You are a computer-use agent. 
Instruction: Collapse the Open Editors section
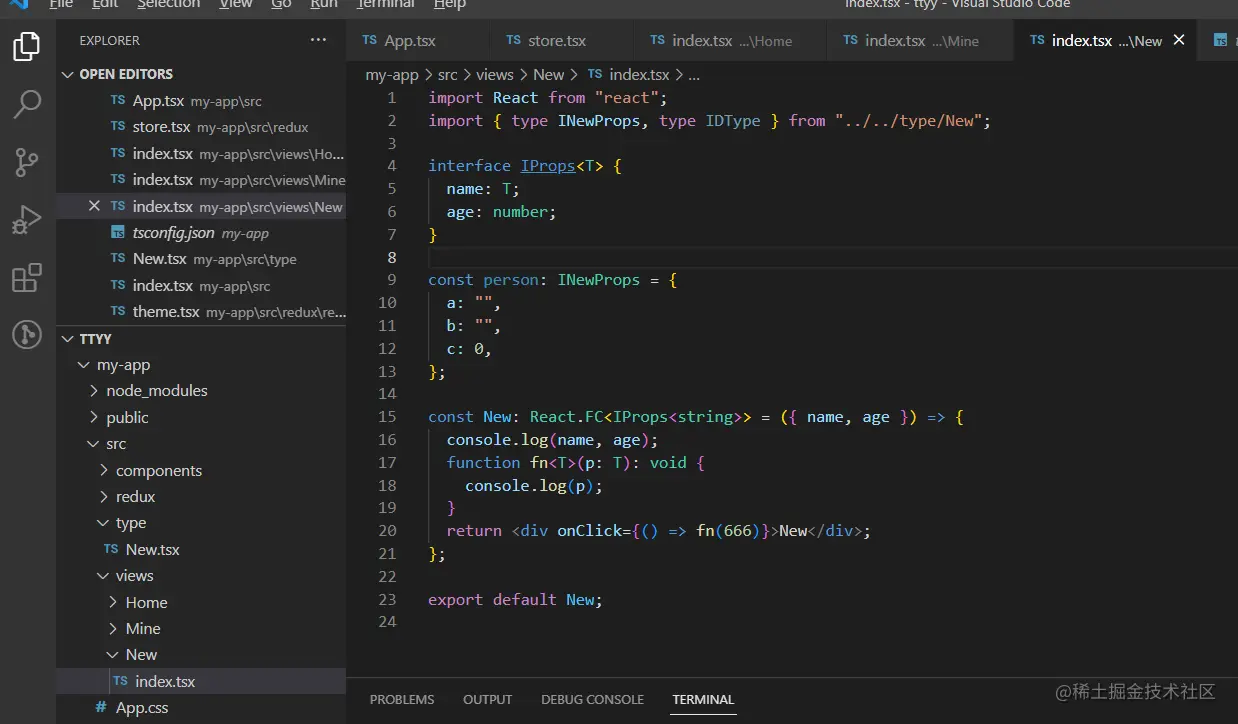(x=125, y=74)
